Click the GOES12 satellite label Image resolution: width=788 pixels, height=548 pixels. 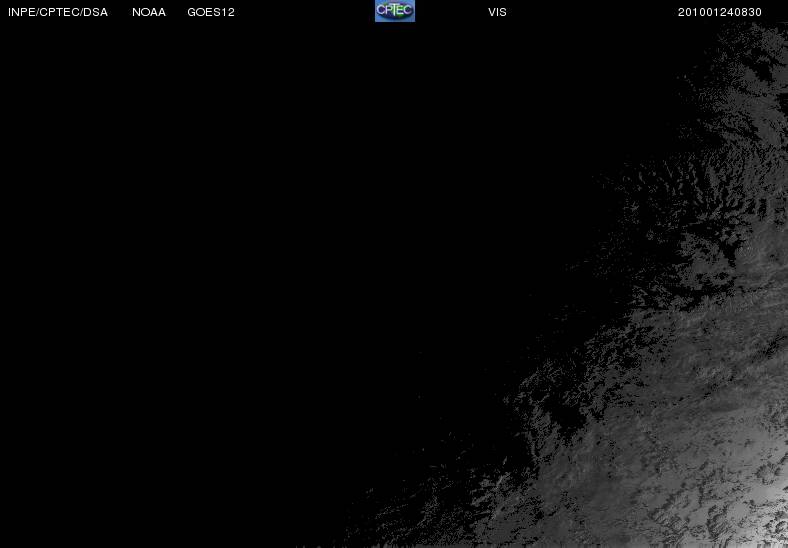(211, 12)
